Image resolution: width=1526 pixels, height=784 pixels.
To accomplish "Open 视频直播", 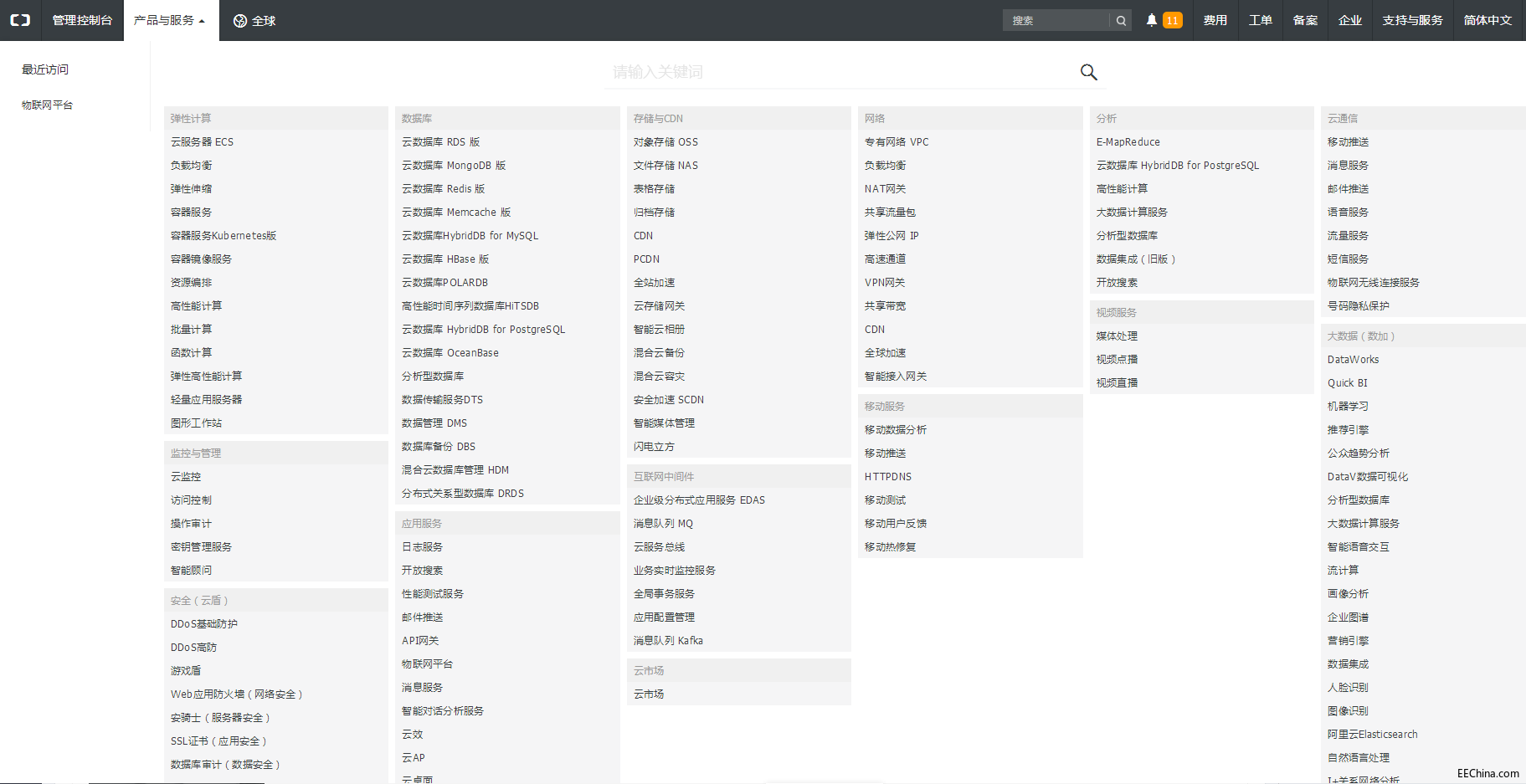I will pyautogui.click(x=1117, y=382).
